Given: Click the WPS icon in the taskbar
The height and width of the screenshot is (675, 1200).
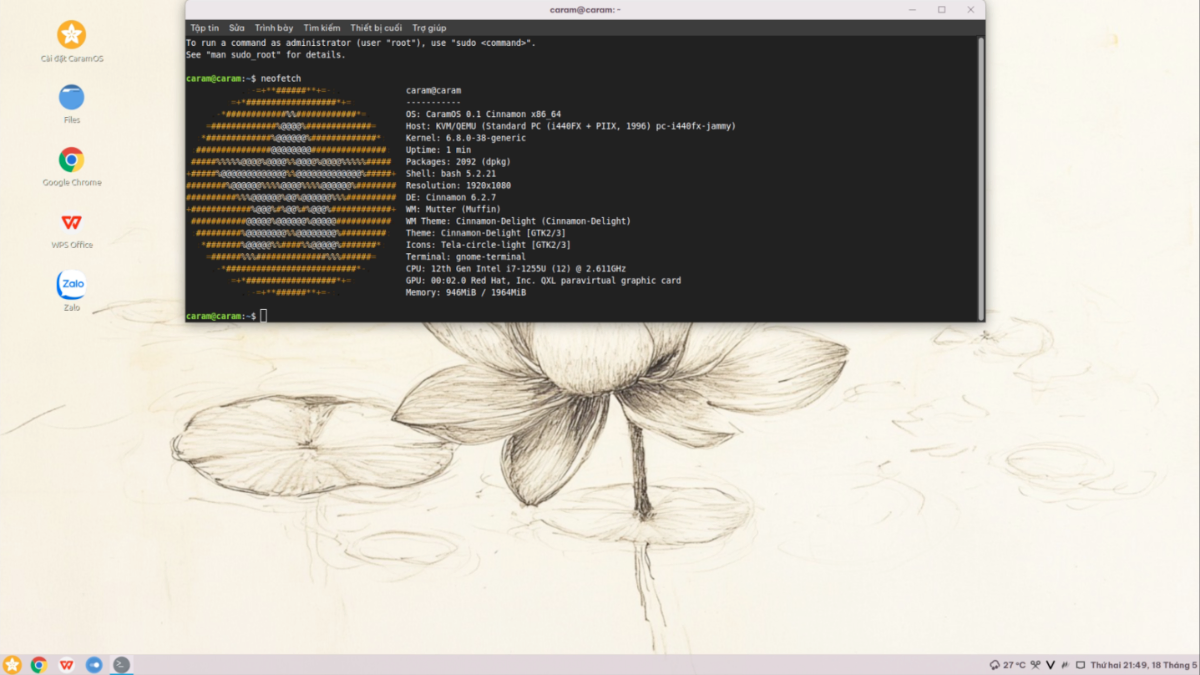Looking at the screenshot, I should [66, 665].
